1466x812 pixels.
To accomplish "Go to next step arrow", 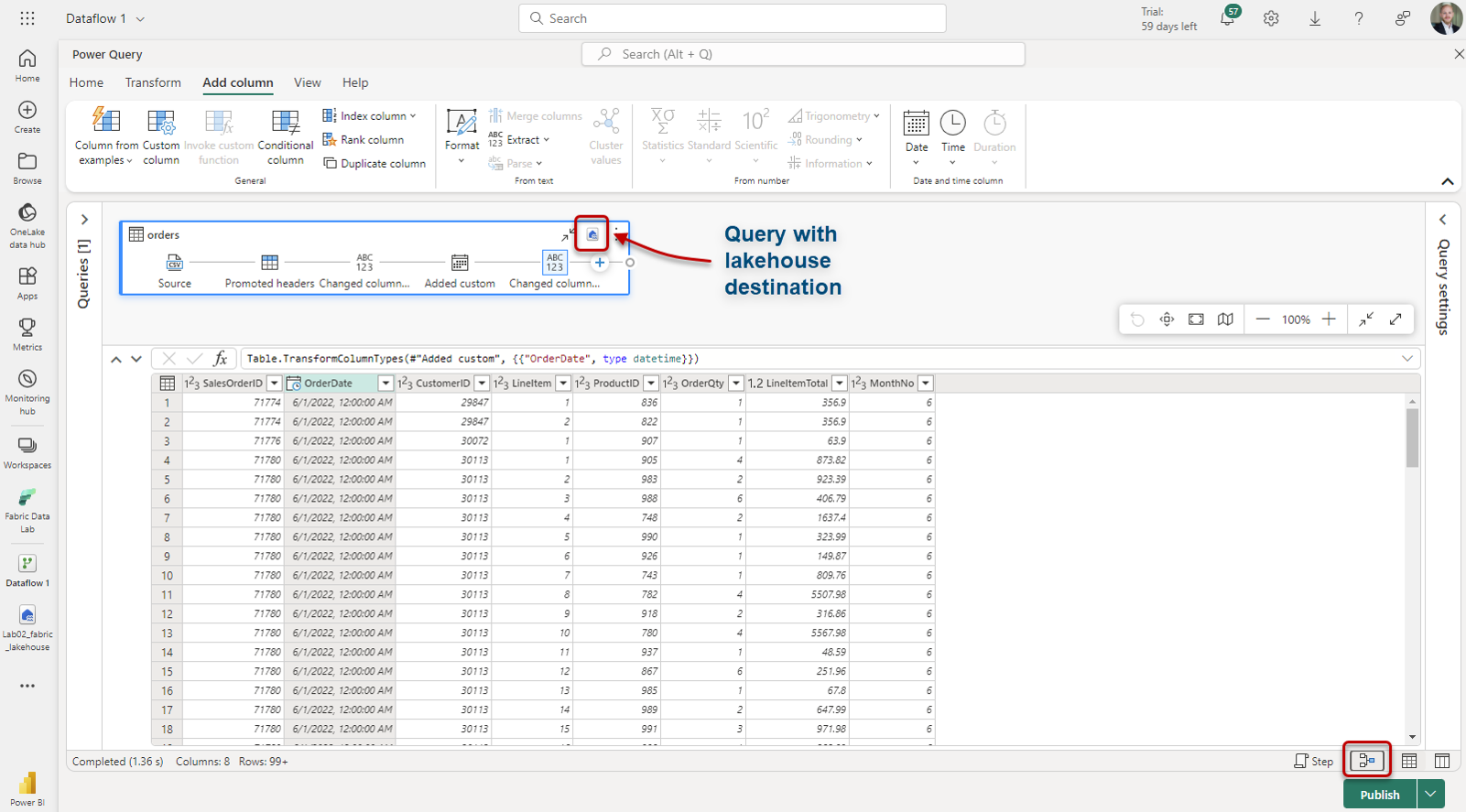I will 136,359.
